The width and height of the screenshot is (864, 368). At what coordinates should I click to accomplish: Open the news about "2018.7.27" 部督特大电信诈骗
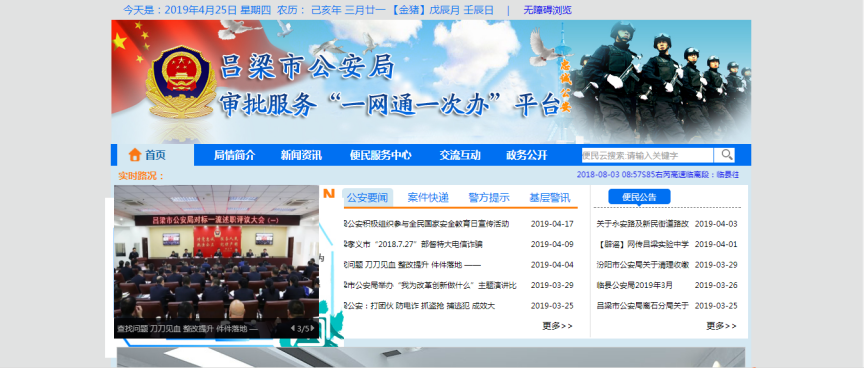click(x=413, y=245)
